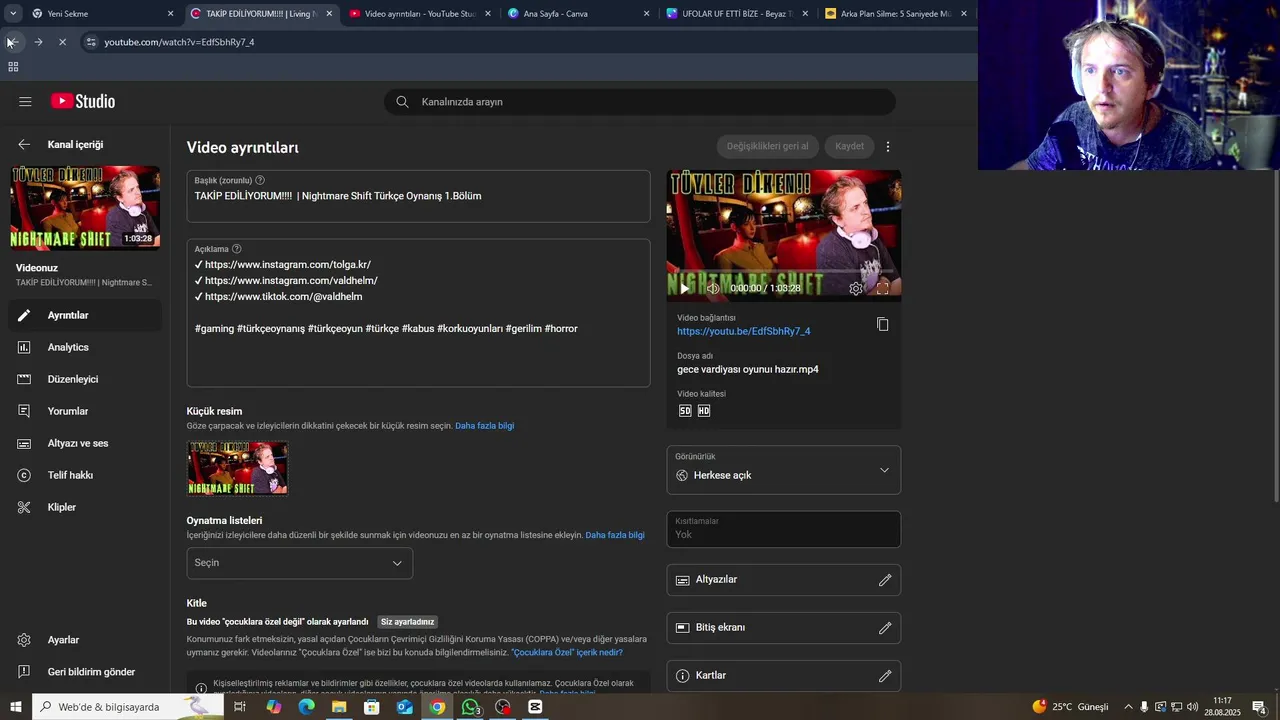Expand the Oynatma listeleri Seçin dropdown
Screen dimensions: 1280x720
(300, 563)
